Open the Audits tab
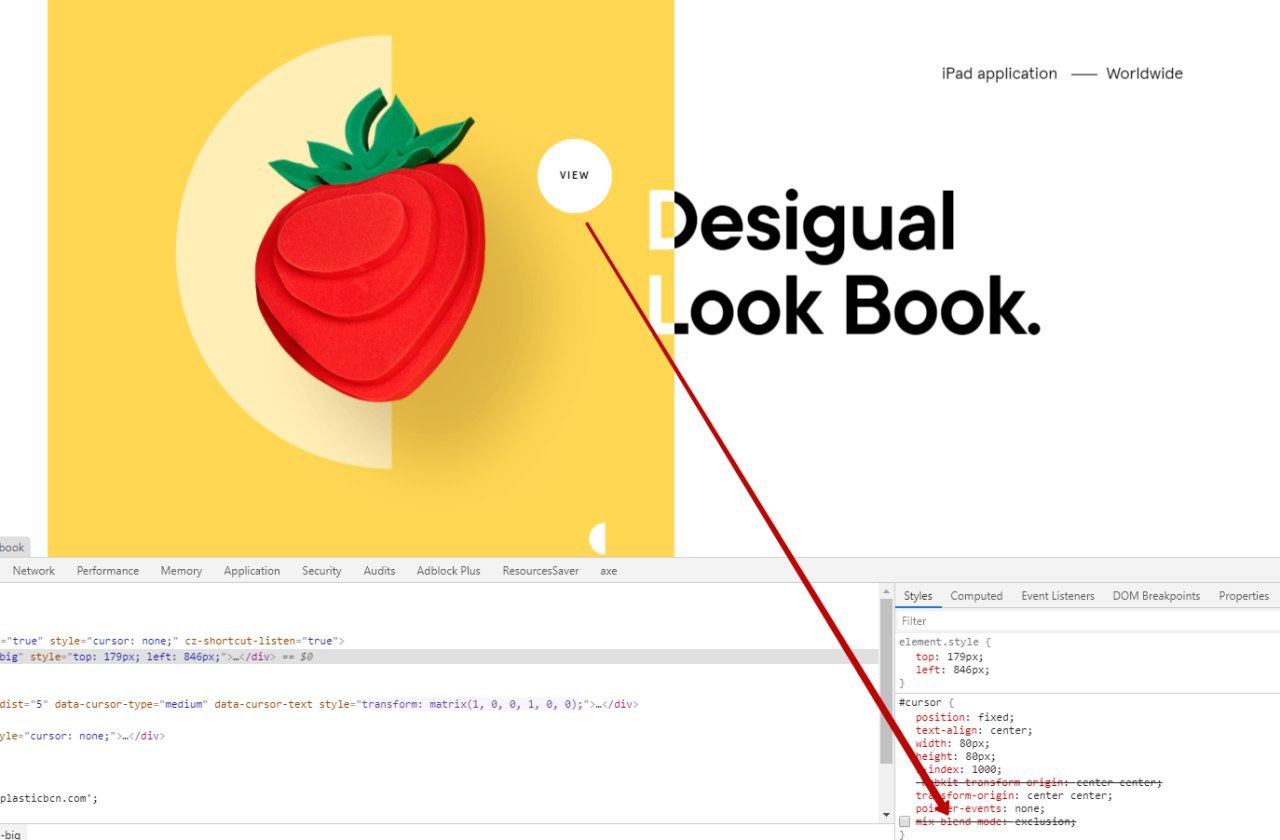The height and width of the screenshot is (840, 1280). click(x=379, y=571)
